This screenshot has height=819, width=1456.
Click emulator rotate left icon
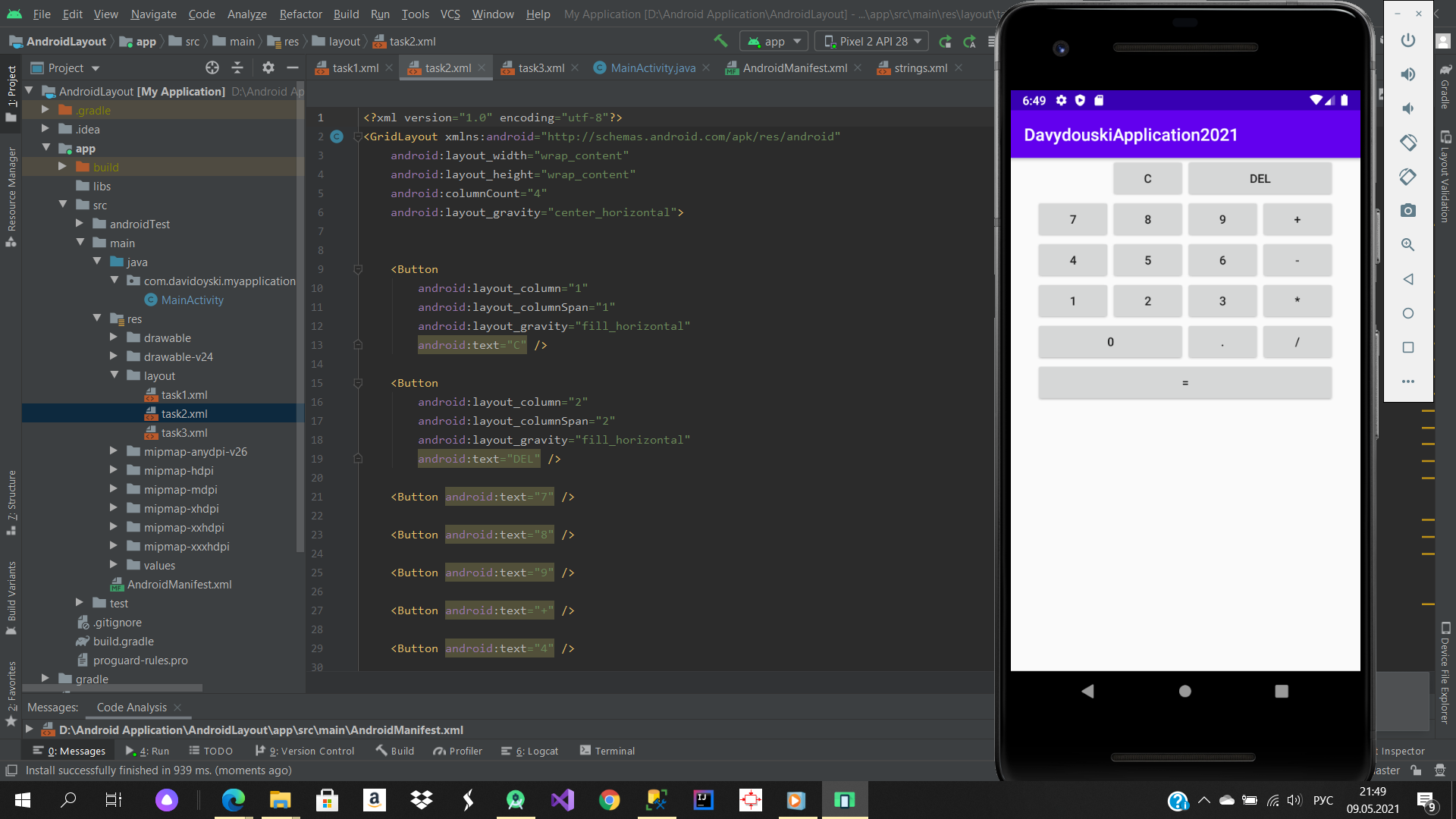1408,143
